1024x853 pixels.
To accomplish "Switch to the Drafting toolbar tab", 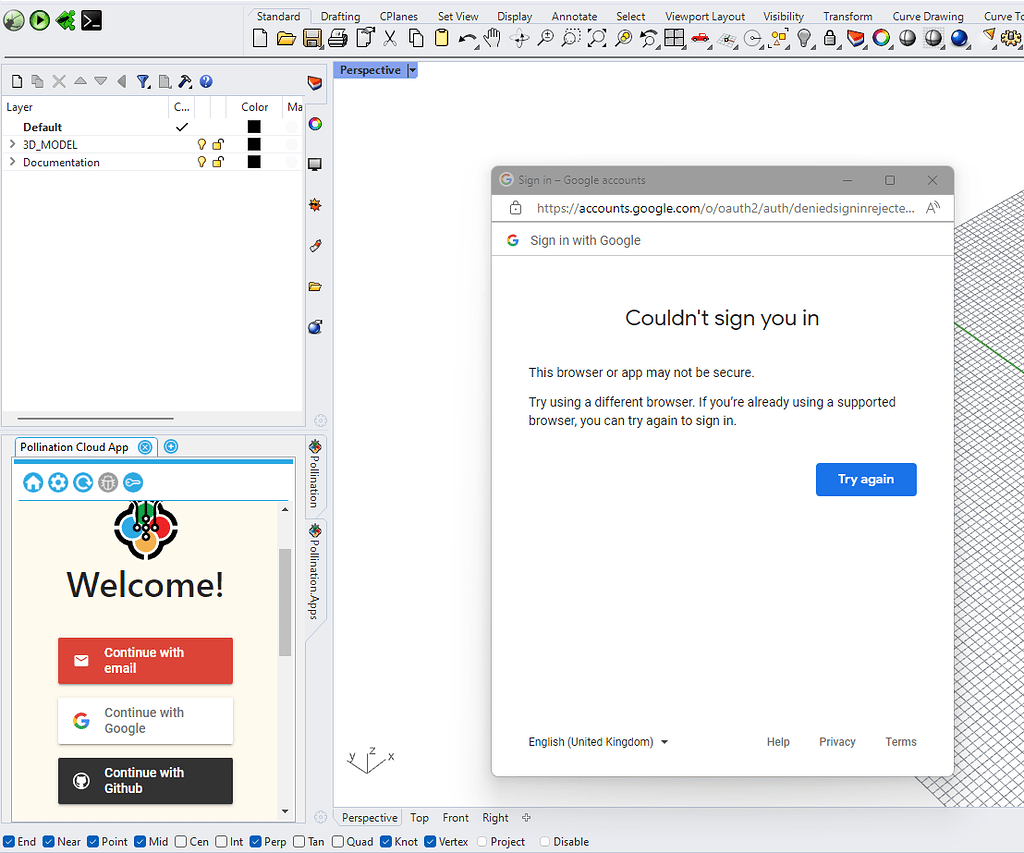I will pos(339,15).
